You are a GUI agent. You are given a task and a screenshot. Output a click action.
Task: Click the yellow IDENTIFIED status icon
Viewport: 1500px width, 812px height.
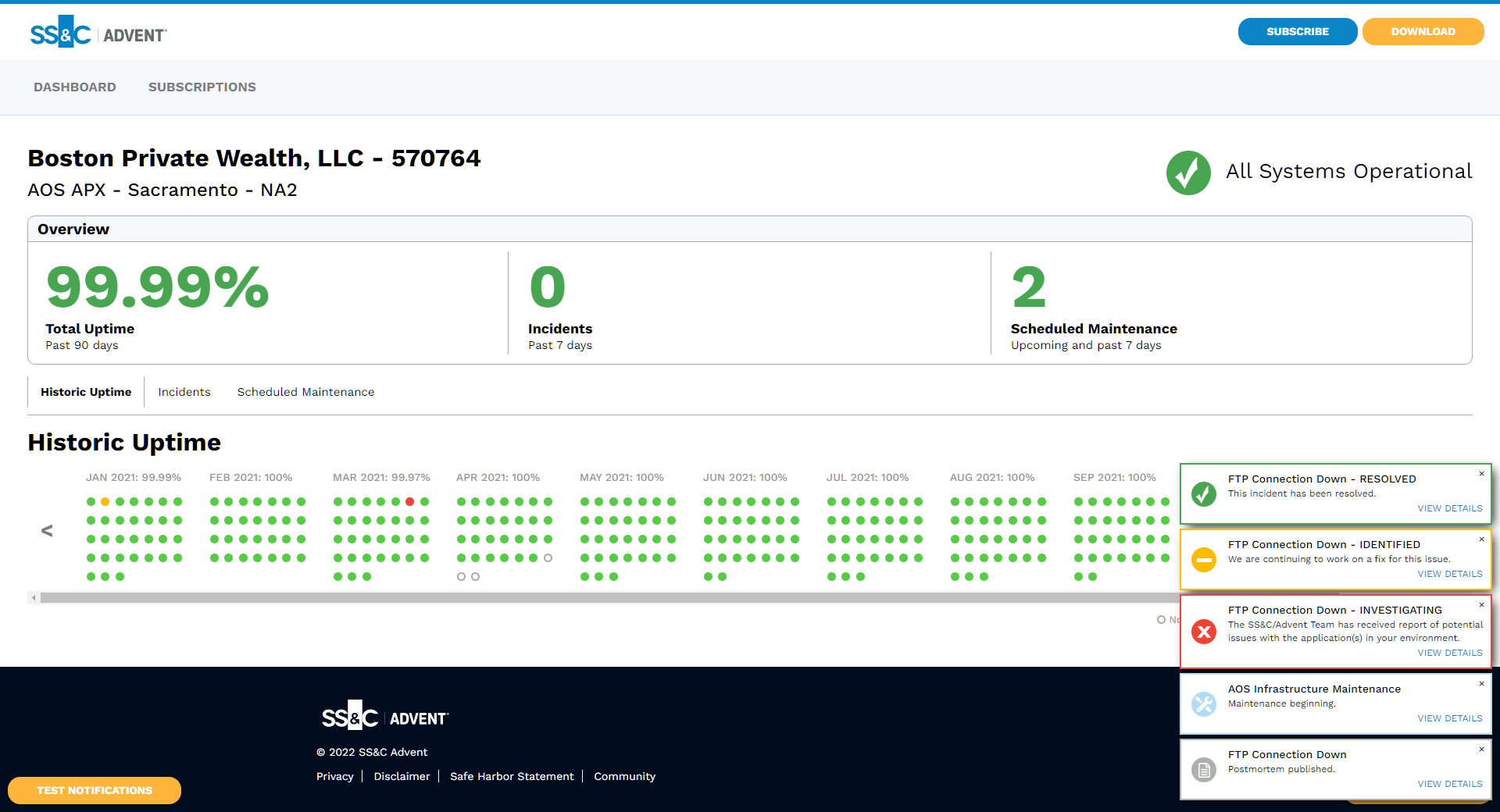click(1203, 560)
